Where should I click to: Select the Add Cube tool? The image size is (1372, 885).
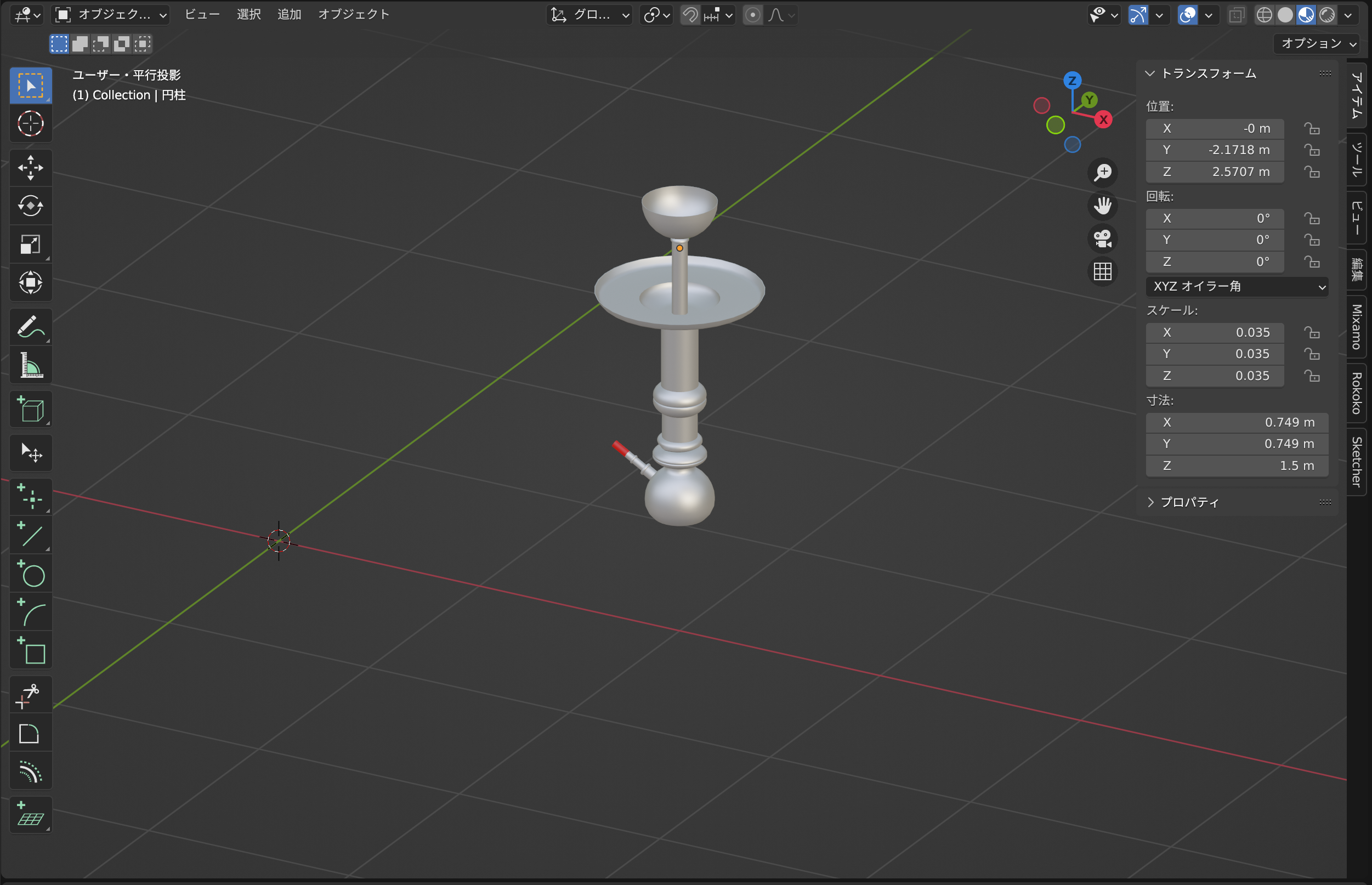[x=31, y=409]
